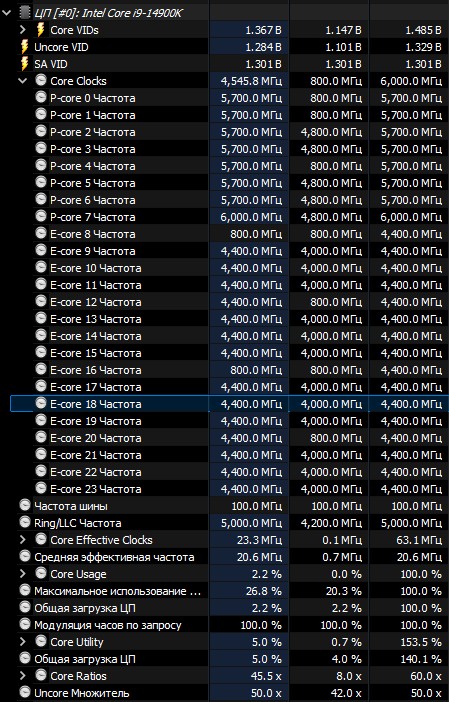Expand the Core VIDs group
The height and width of the screenshot is (702, 449).
coord(23,30)
